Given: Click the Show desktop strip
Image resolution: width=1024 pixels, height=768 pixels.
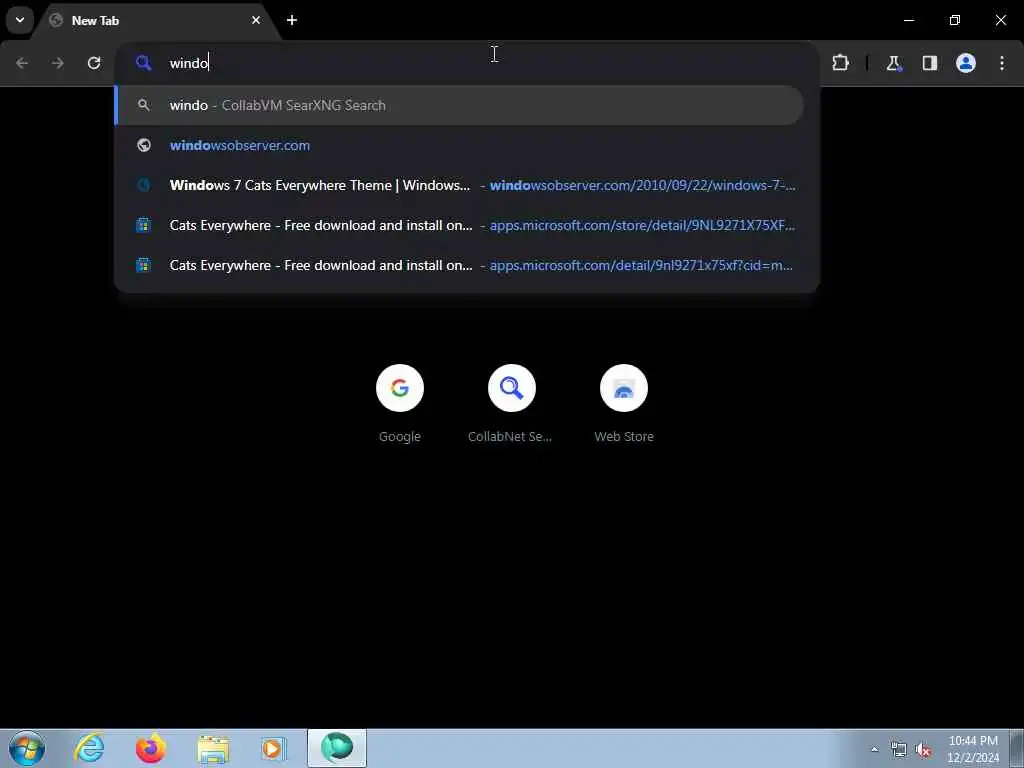Looking at the screenshot, I should (1017, 748).
